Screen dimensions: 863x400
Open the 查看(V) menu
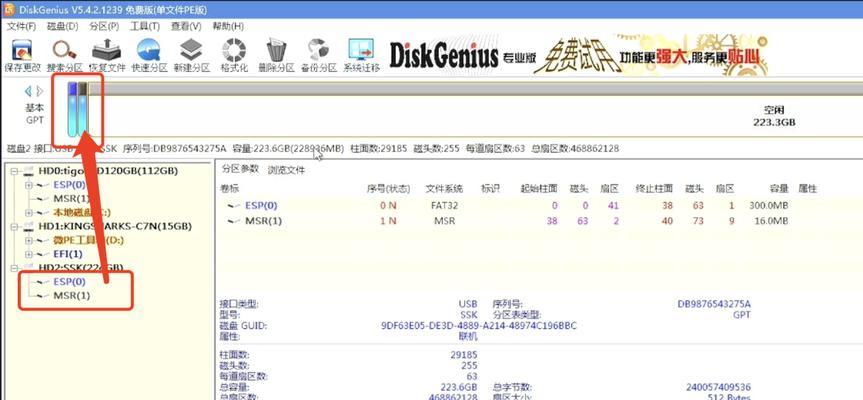pos(186,26)
